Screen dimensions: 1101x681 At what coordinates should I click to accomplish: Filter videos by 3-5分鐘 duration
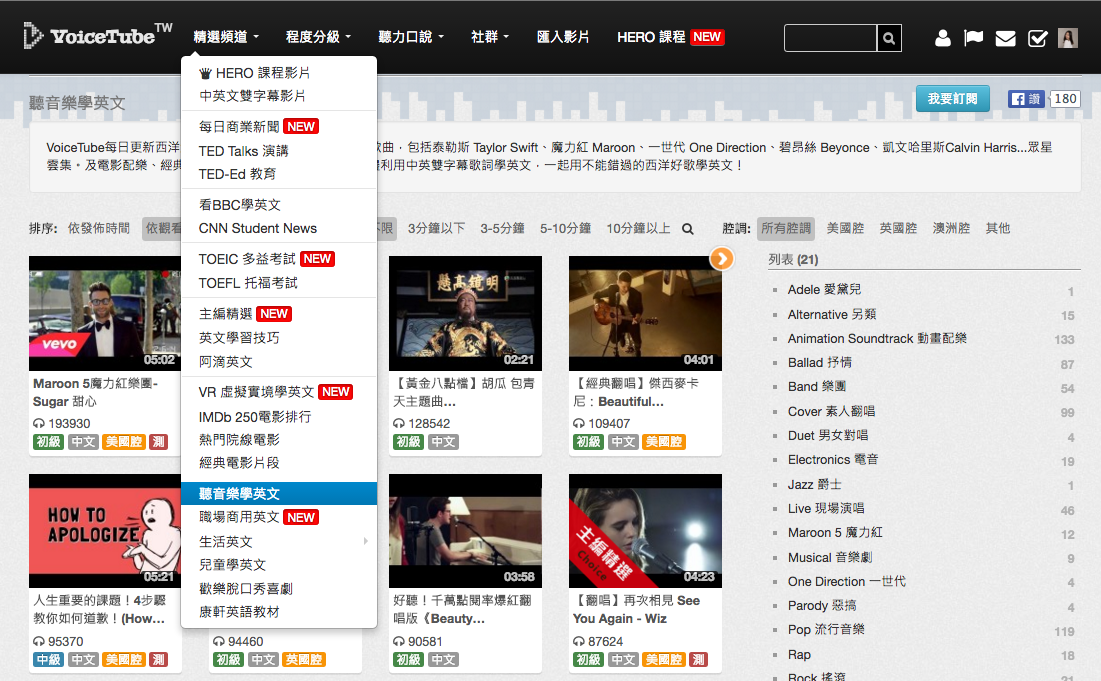[x=502, y=228]
